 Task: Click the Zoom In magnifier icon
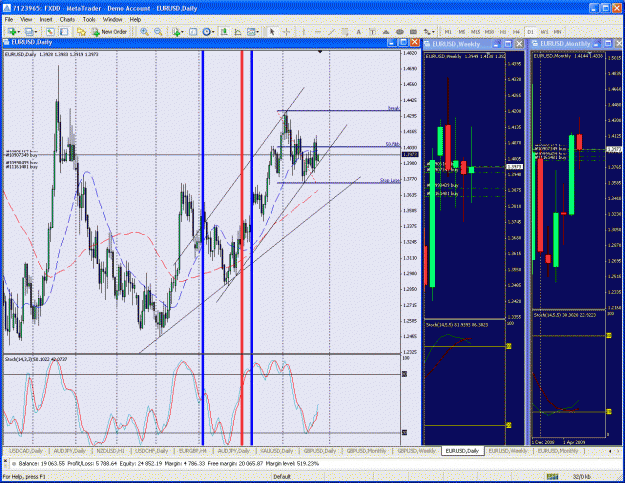[x=144, y=32]
